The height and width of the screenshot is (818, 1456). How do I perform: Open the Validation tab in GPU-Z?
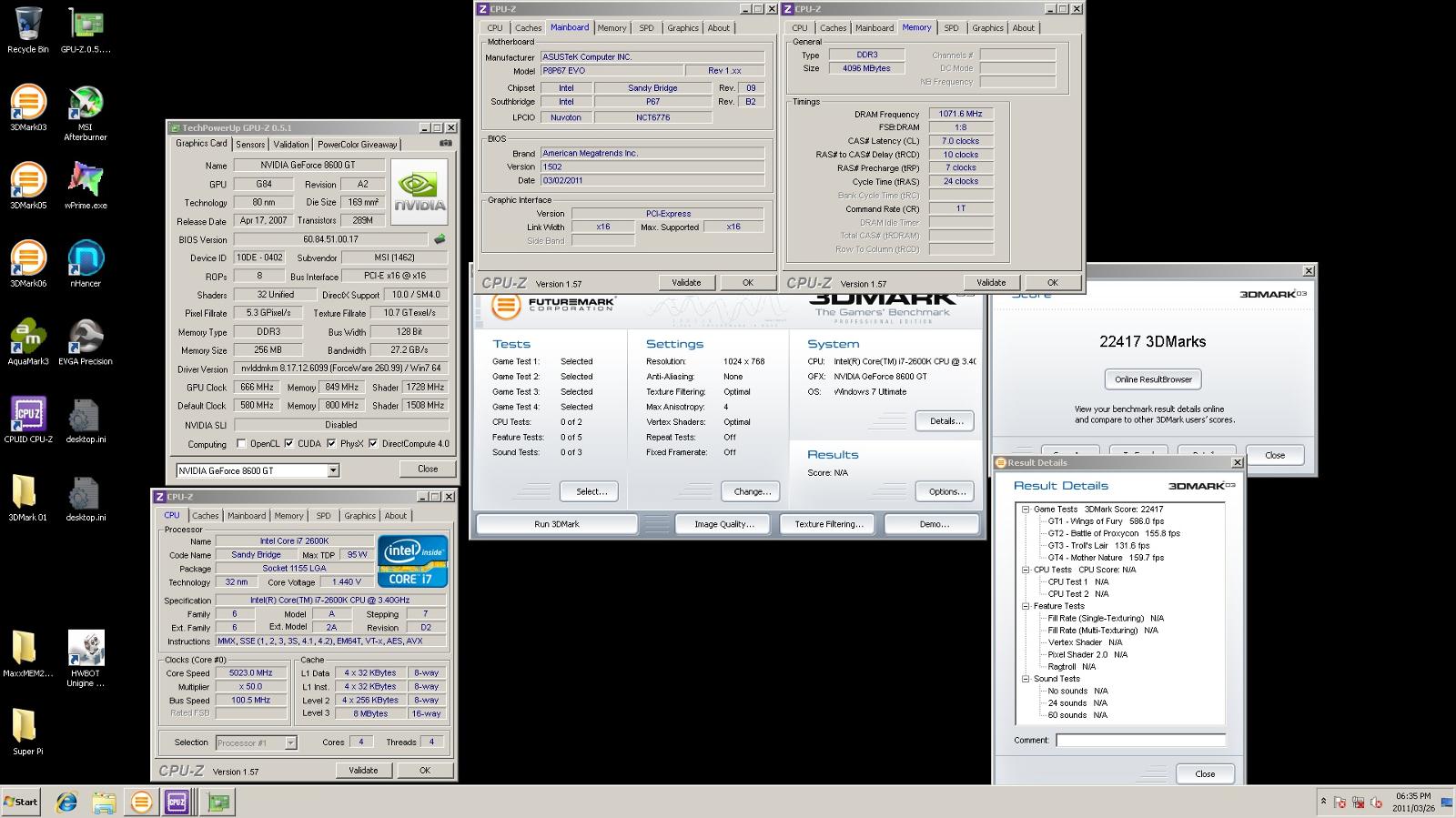(291, 145)
